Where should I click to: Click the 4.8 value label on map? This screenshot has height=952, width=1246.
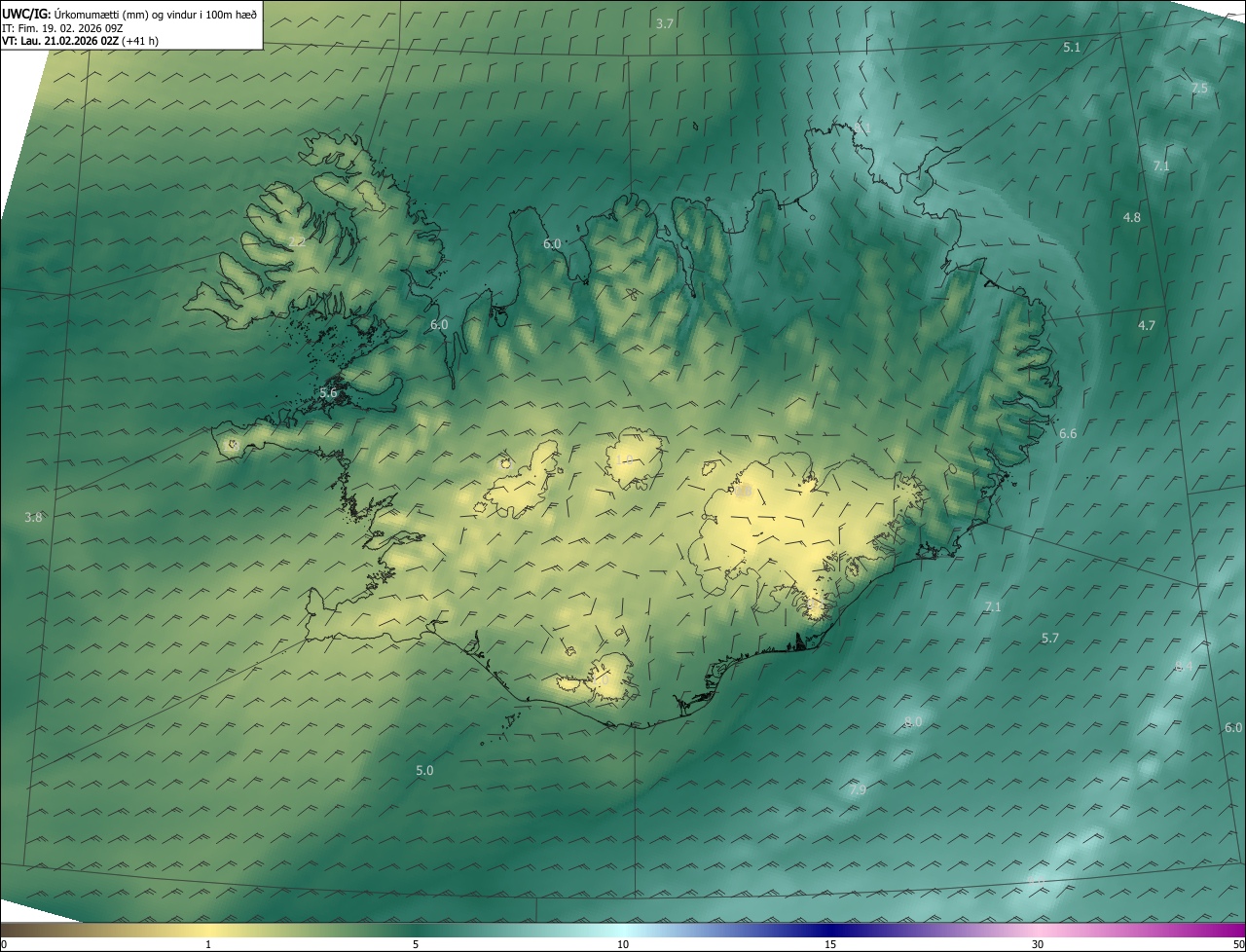[1131, 218]
